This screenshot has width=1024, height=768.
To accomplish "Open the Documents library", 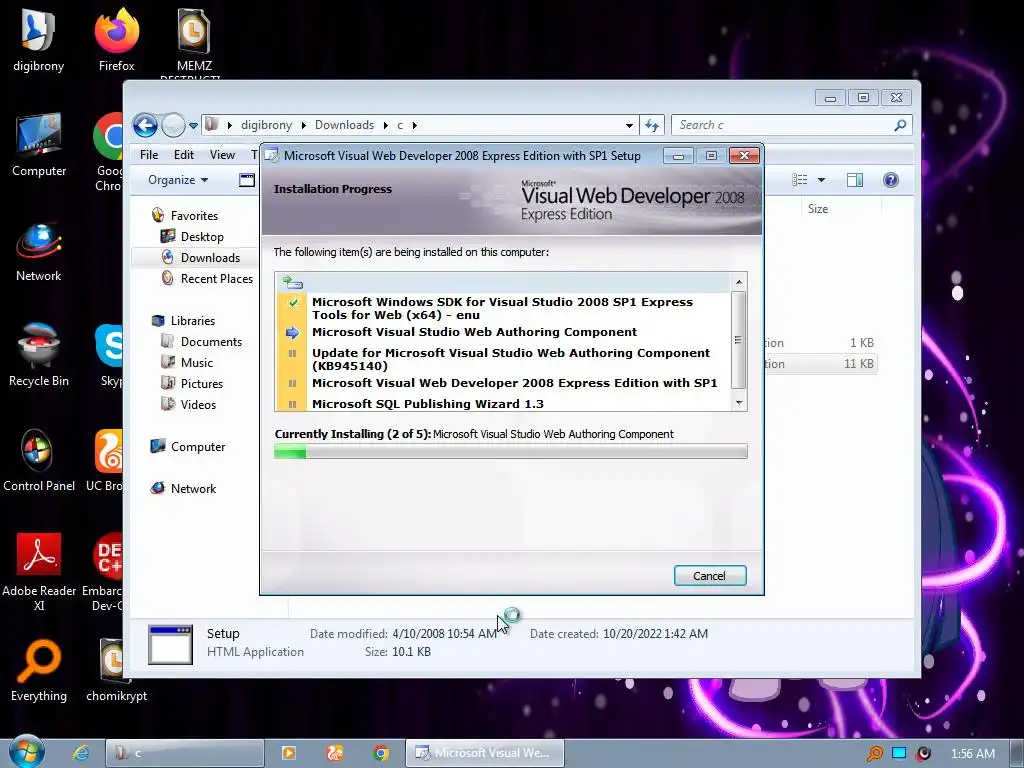I will [x=211, y=342].
